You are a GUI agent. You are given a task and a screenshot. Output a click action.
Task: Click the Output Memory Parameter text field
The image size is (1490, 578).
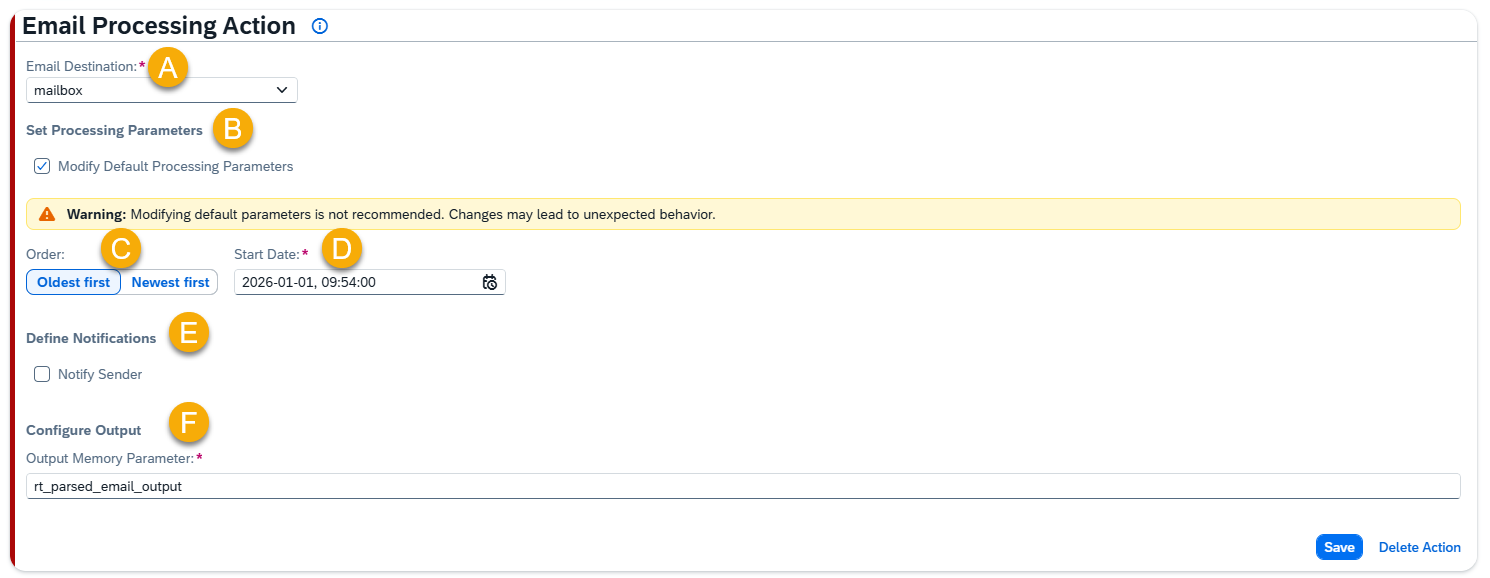click(x=742, y=487)
